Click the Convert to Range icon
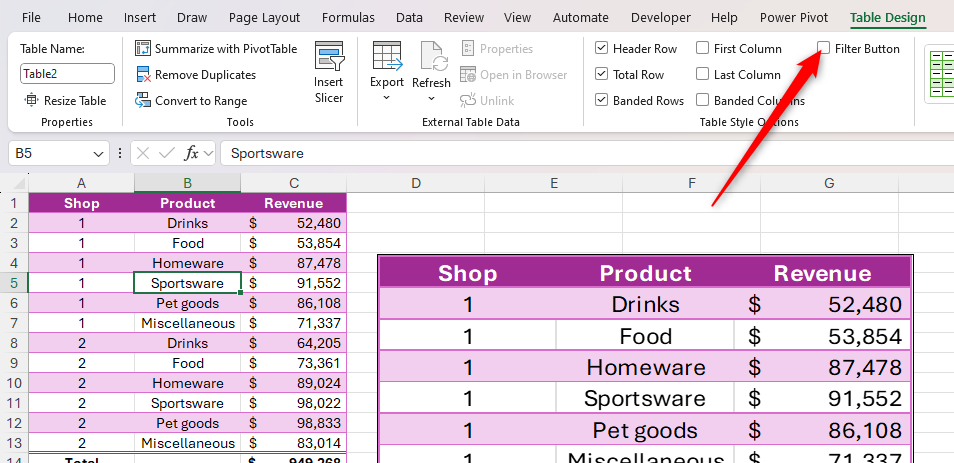Screen dimensions: 954x463 (143, 101)
